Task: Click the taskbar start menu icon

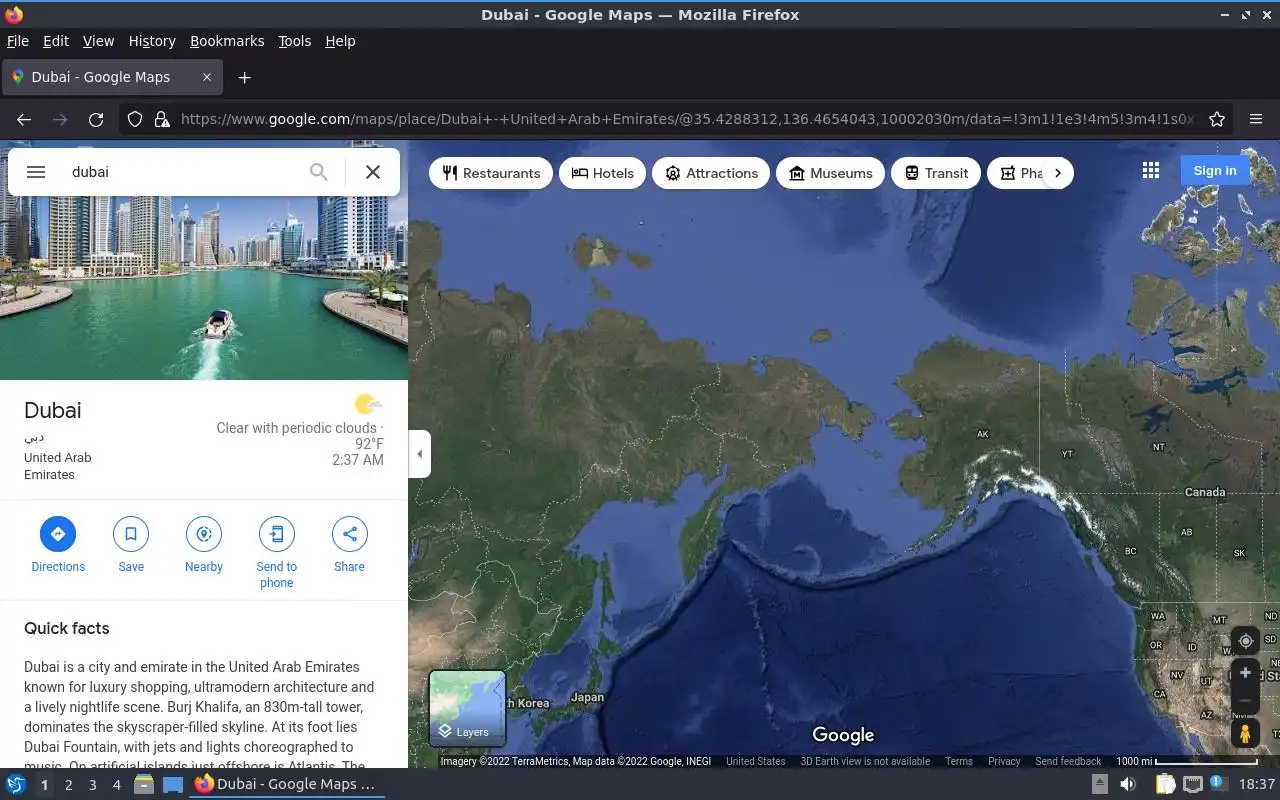Action: pos(15,784)
